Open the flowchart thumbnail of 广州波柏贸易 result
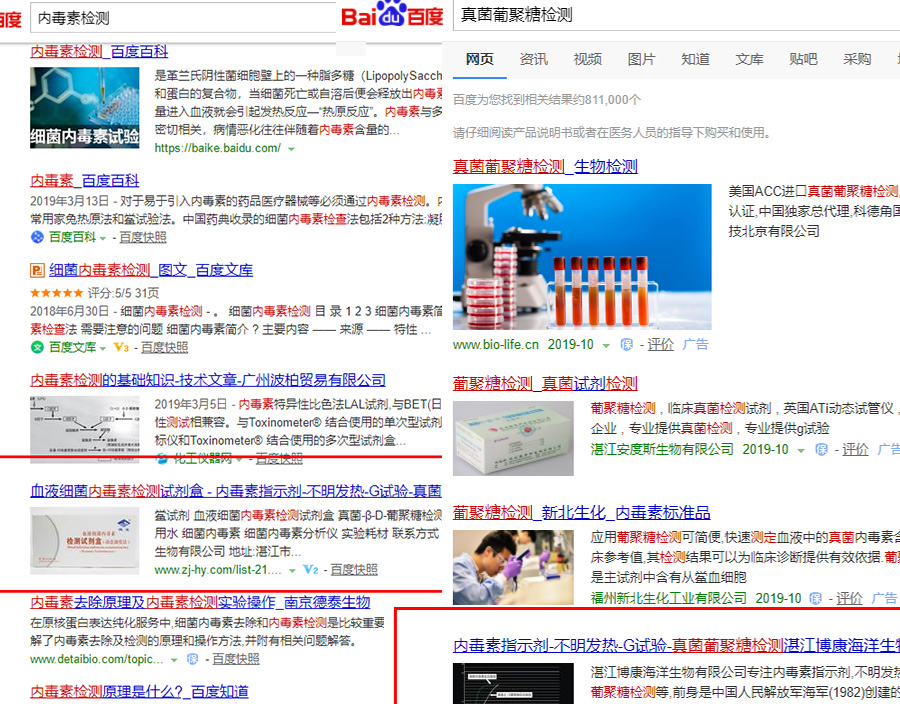 coord(84,429)
